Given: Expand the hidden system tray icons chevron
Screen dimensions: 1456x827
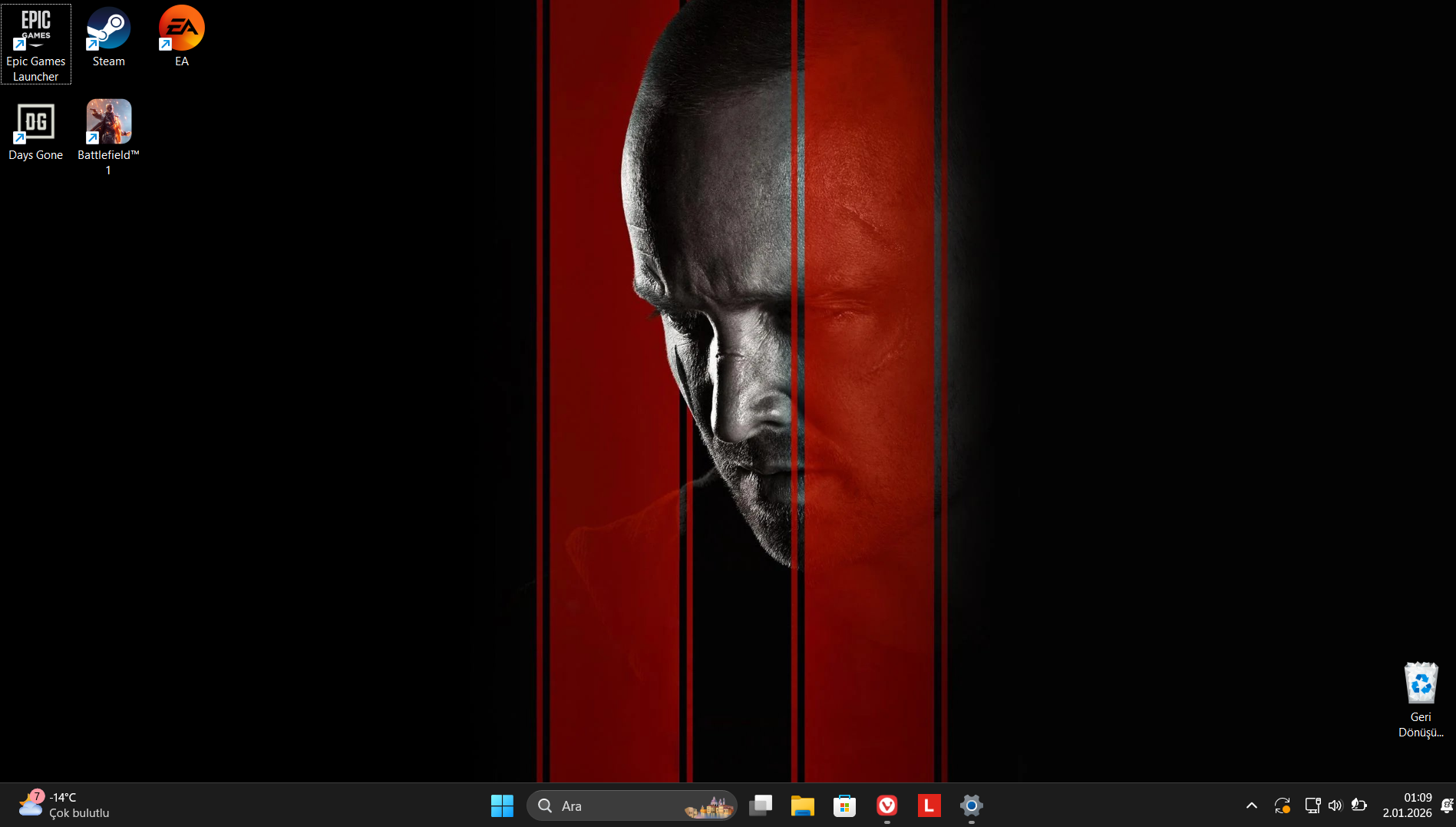Looking at the screenshot, I should [1252, 805].
